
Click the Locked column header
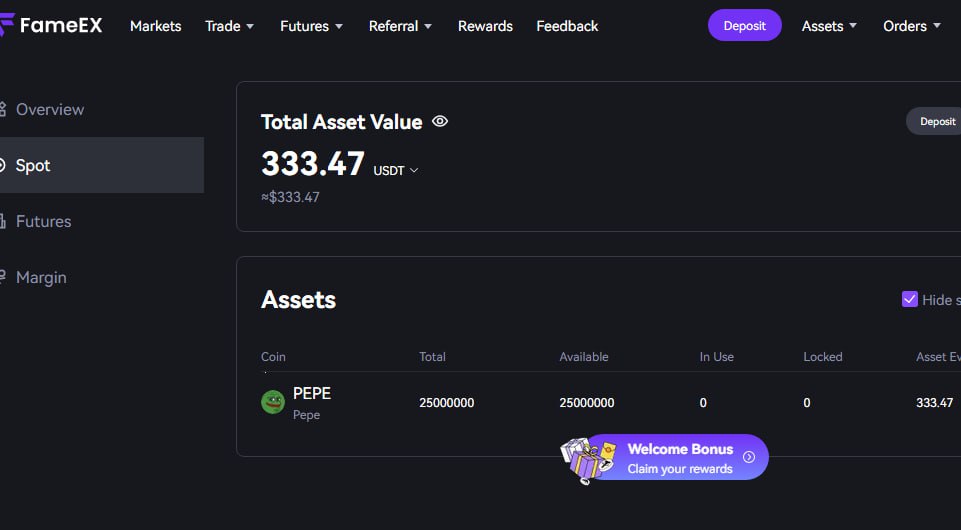(822, 357)
